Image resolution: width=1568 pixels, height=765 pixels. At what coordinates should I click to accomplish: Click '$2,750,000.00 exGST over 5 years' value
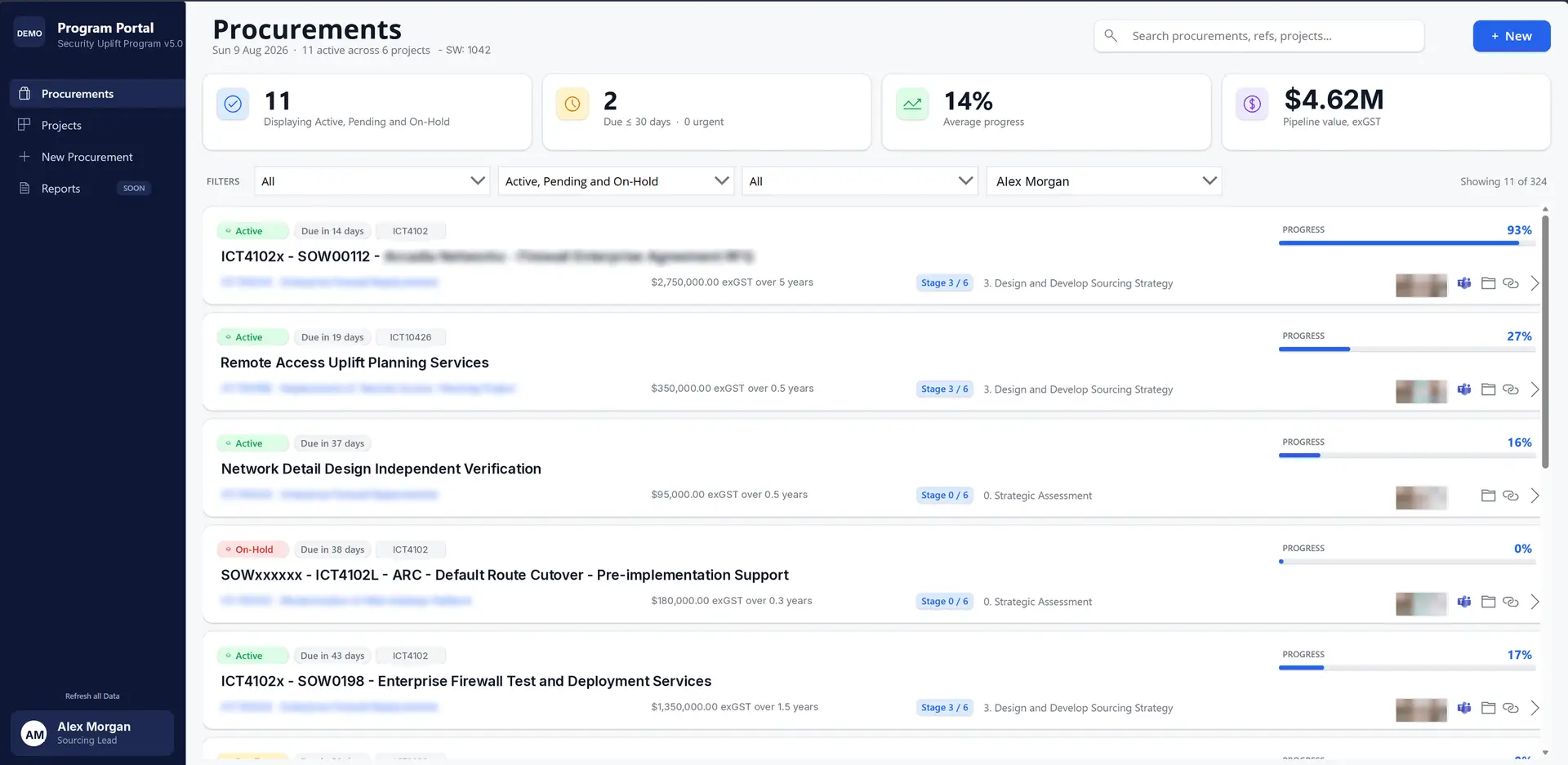point(733,282)
